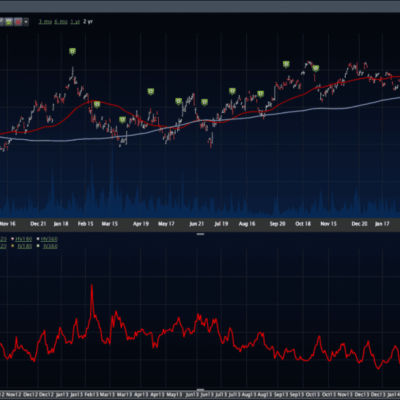Click the green event marker between Mar 15 and Apr 19
Image resolution: width=400 pixels, height=400 pixels.
(x=122, y=120)
